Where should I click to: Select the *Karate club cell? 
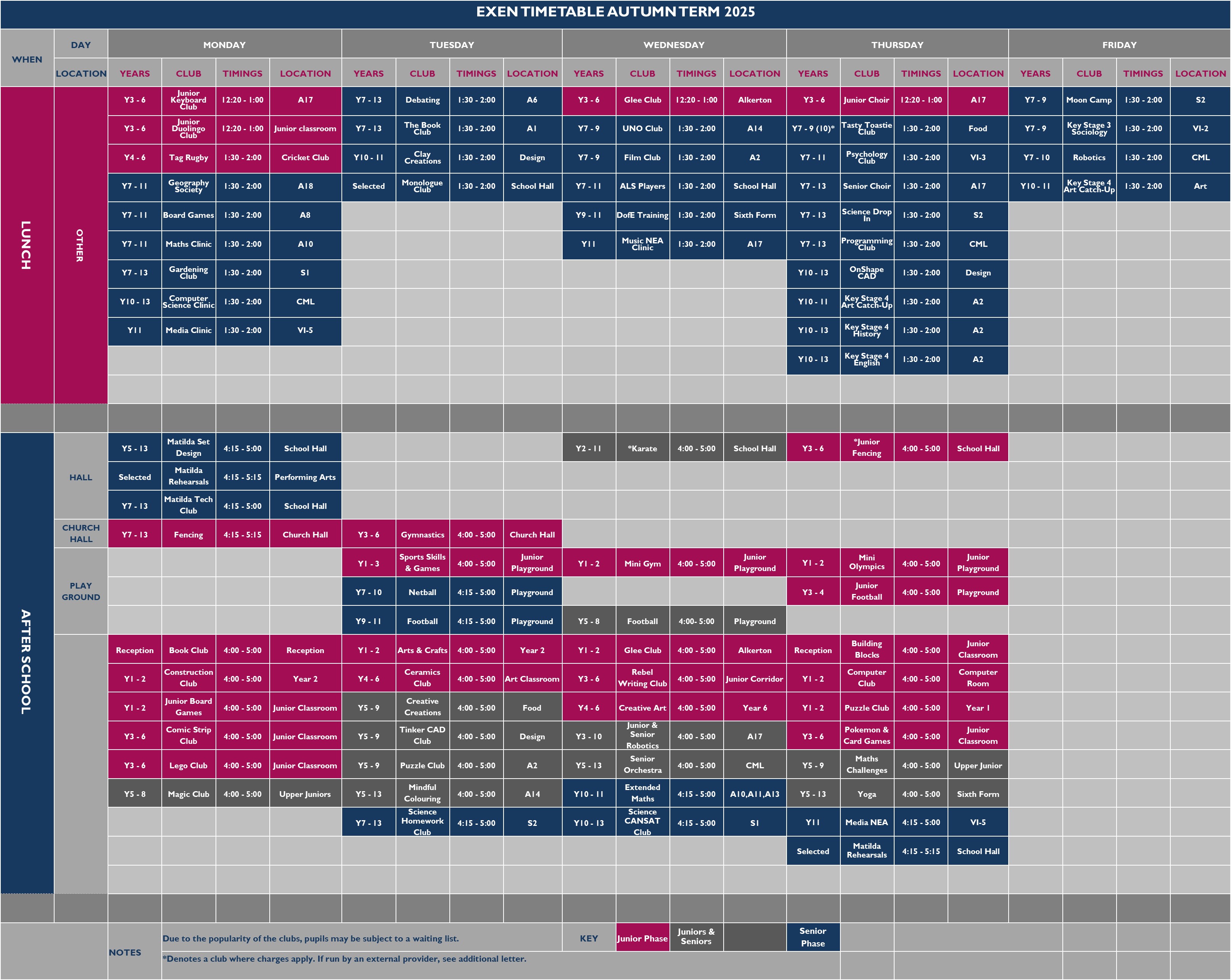642,448
